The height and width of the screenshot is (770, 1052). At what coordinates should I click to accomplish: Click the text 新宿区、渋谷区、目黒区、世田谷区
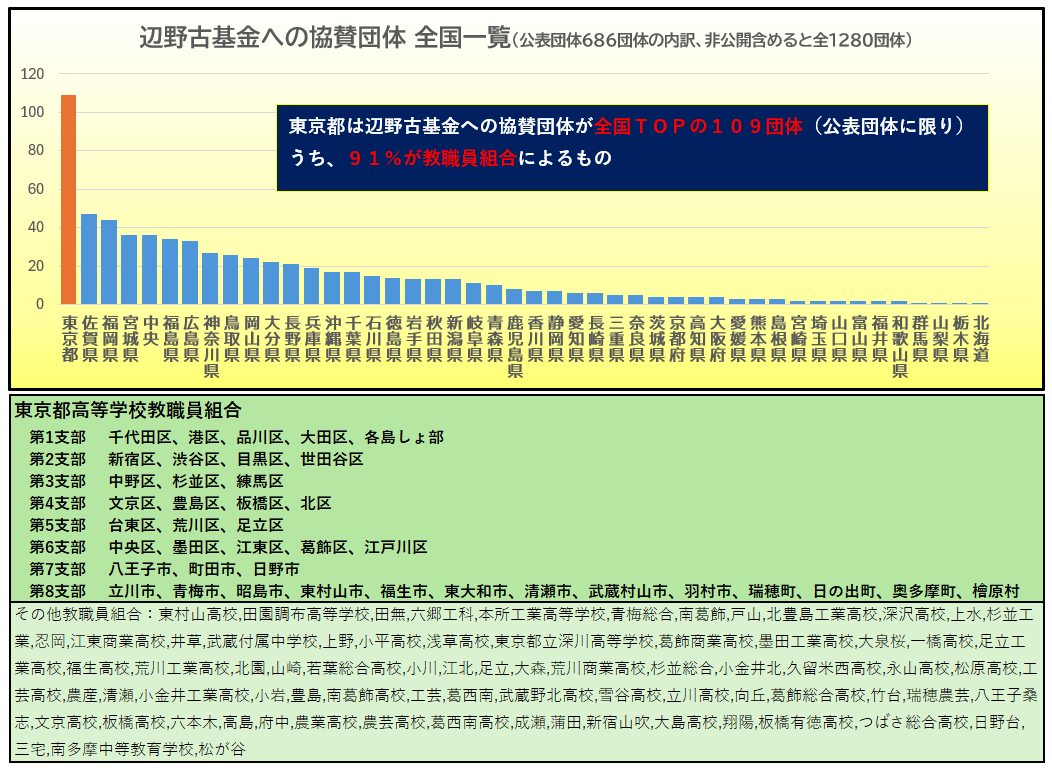(x=235, y=459)
